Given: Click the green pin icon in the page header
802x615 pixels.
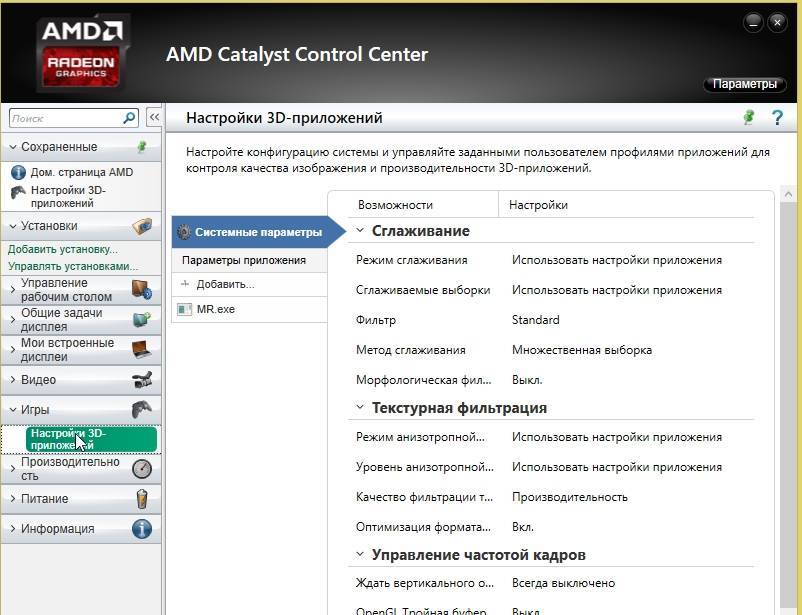Looking at the screenshot, I should 748,118.
